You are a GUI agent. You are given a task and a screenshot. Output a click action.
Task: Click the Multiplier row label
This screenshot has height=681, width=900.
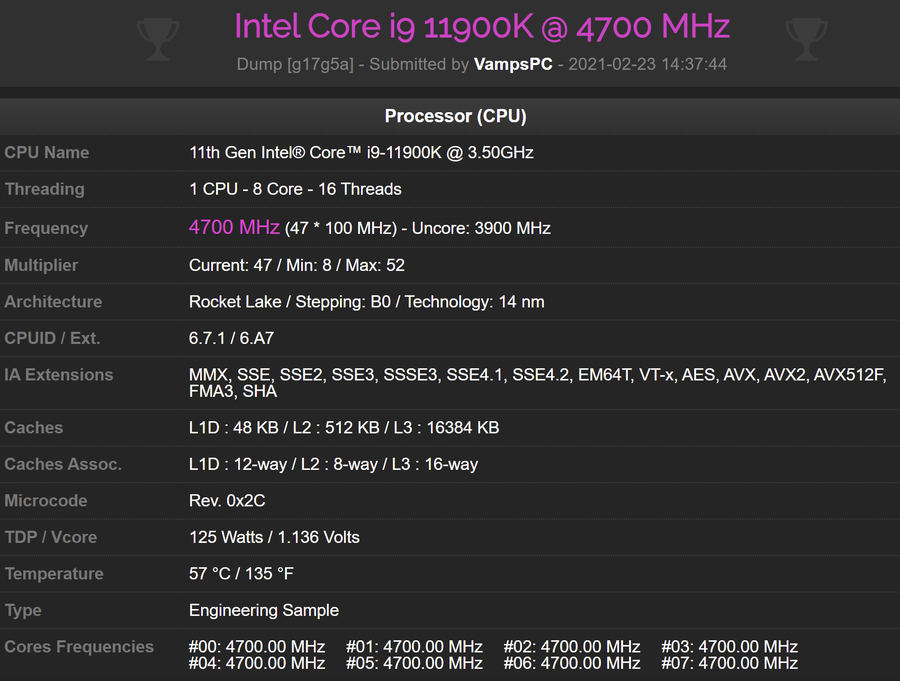click(x=41, y=265)
